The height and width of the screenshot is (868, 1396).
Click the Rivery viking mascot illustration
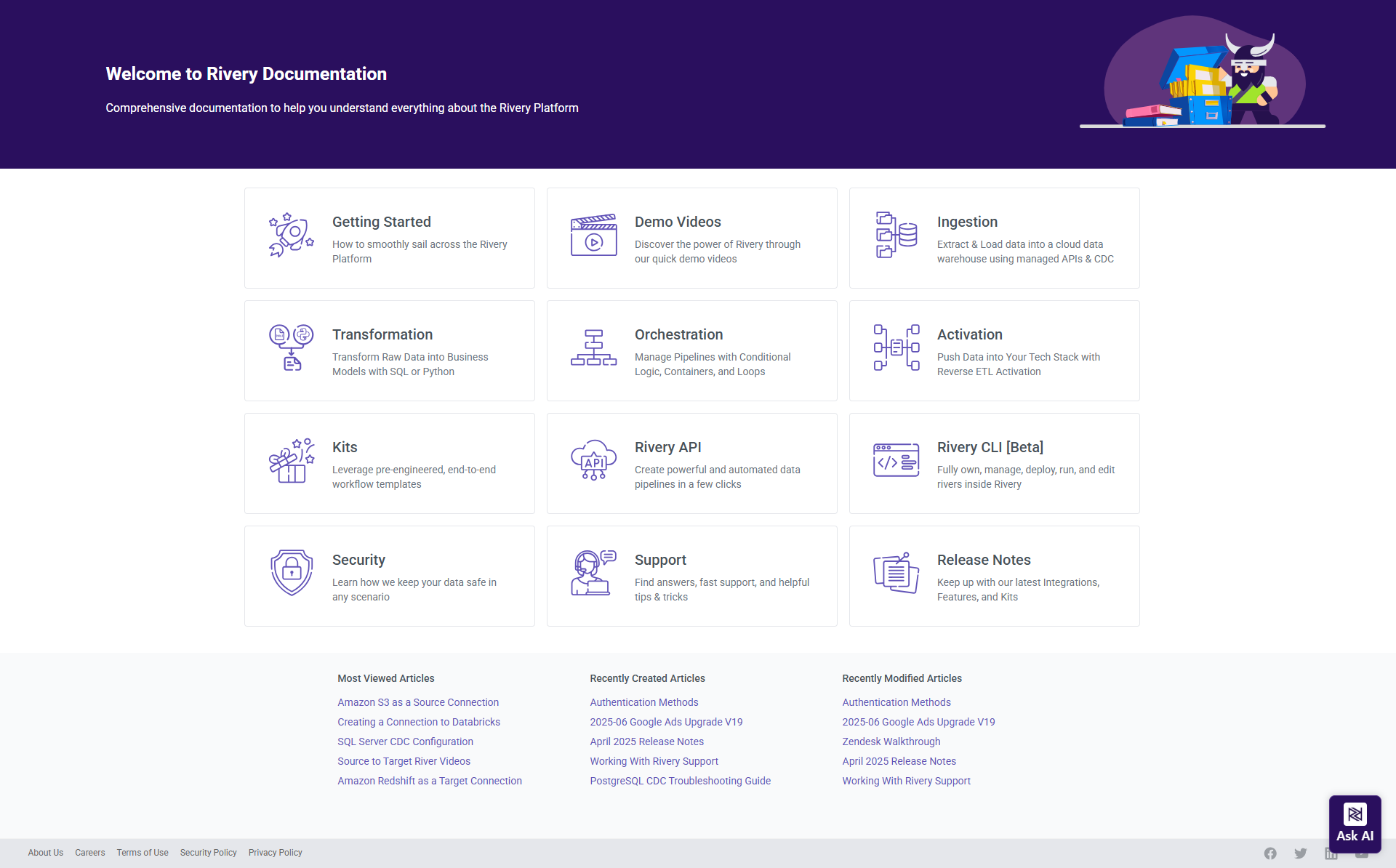1203,73
